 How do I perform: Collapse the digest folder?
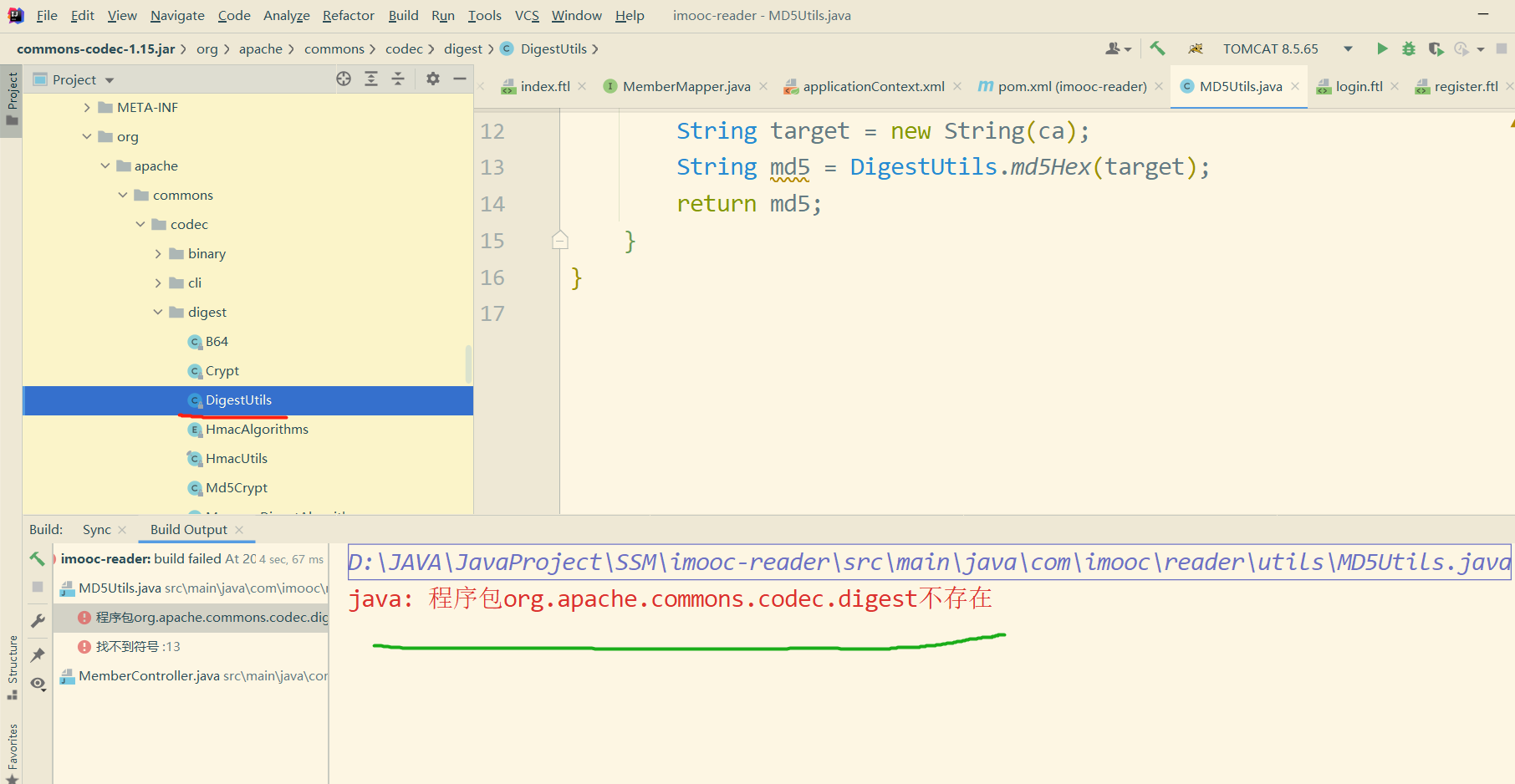pyautogui.click(x=158, y=312)
